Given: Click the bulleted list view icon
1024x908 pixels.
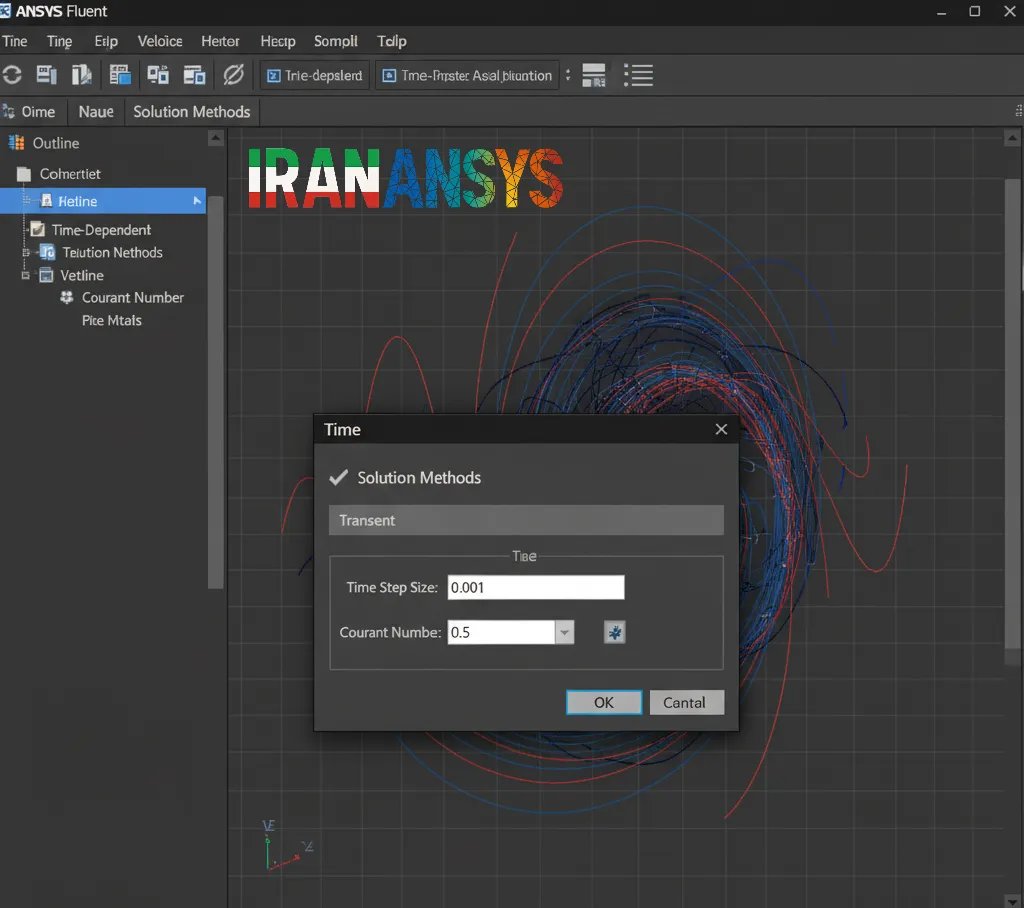Looking at the screenshot, I should coord(638,75).
